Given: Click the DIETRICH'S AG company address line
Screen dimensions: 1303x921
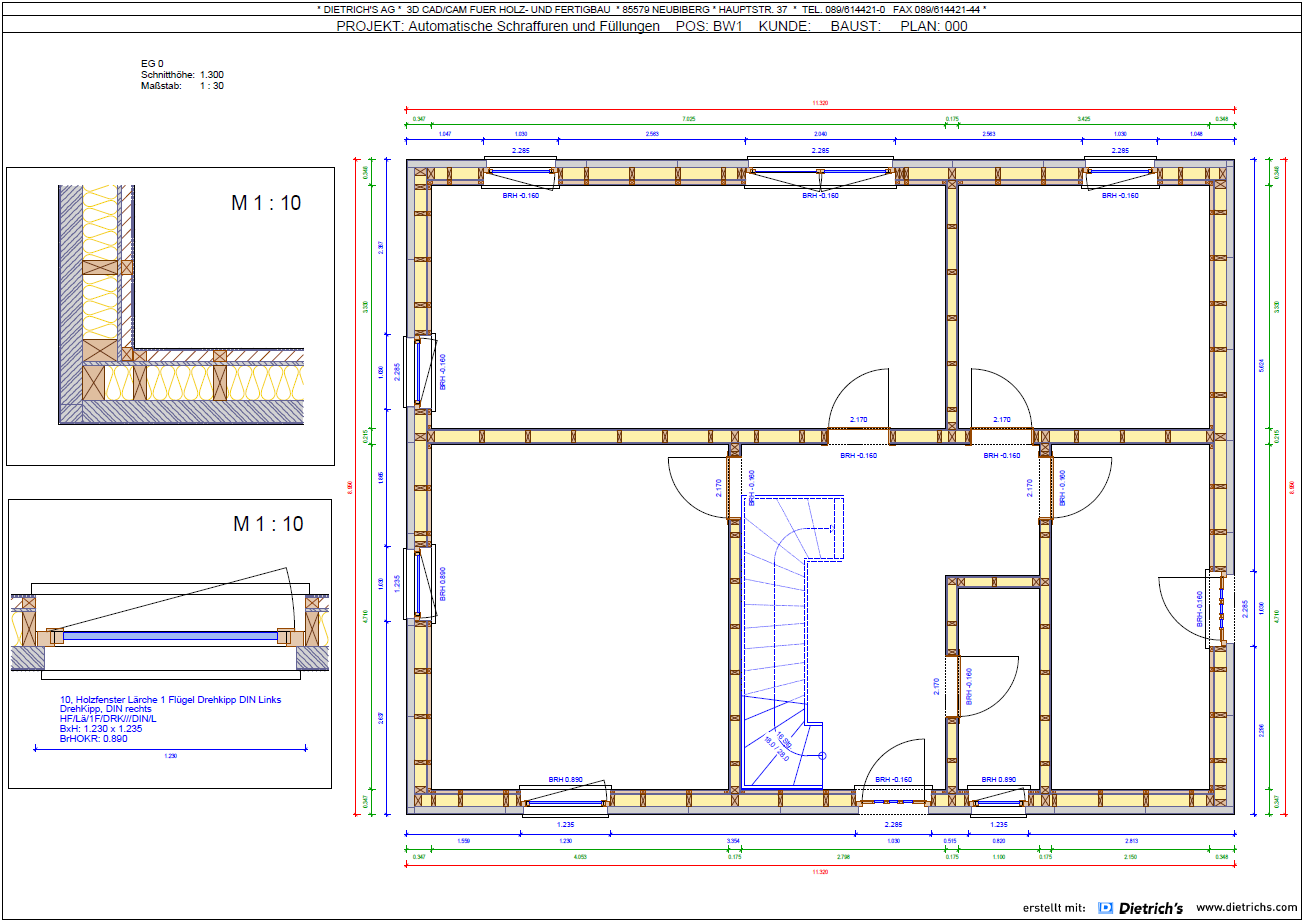Looking at the screenshot, I should click(651, 9).
